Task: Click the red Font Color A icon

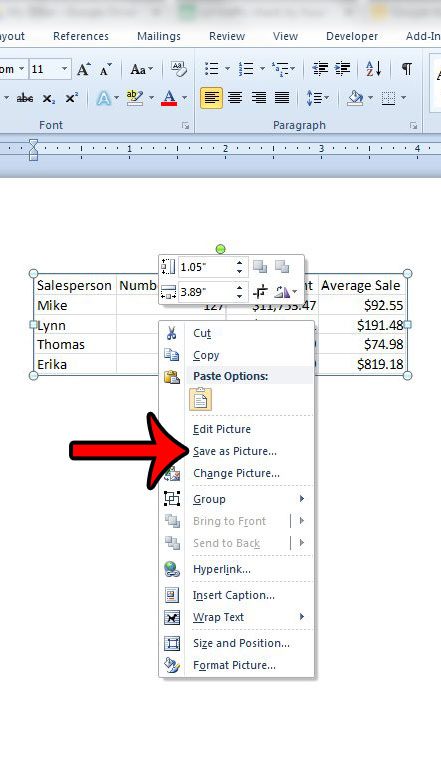Action: [169, 98]
